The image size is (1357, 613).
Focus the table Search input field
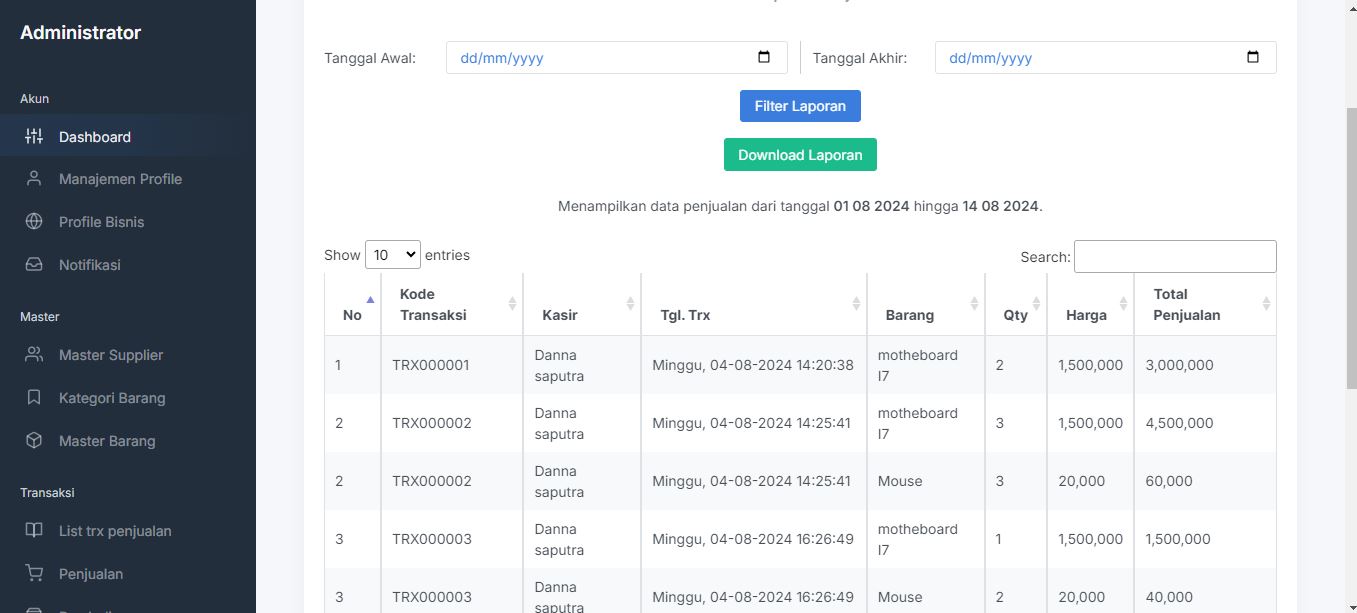coord(1175,256)
